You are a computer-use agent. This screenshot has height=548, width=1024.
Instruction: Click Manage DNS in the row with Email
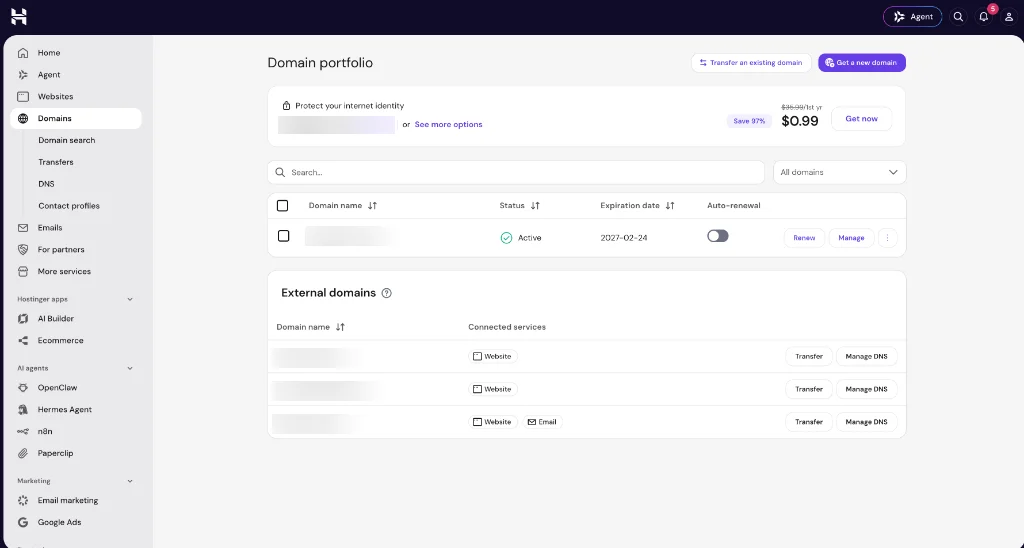866,422
